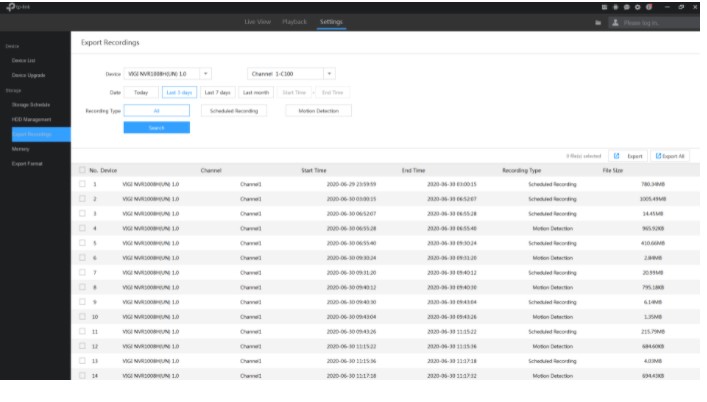This screenshot has height=402, width=707.
Task: Click the Start Time date field
Action: [294, 92]
